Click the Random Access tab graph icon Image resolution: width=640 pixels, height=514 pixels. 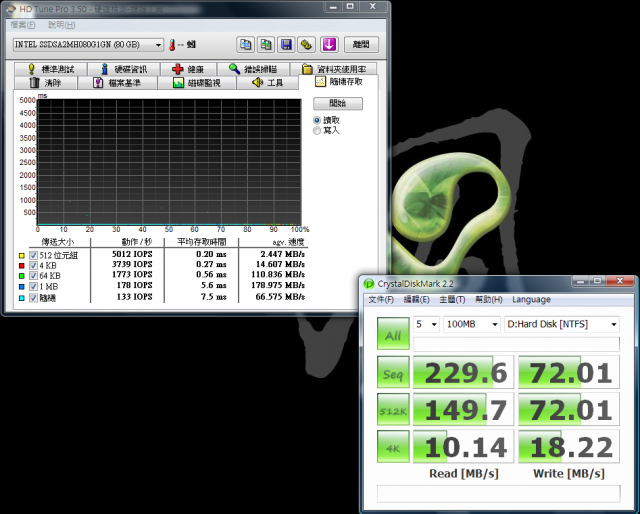coord(320,82)
